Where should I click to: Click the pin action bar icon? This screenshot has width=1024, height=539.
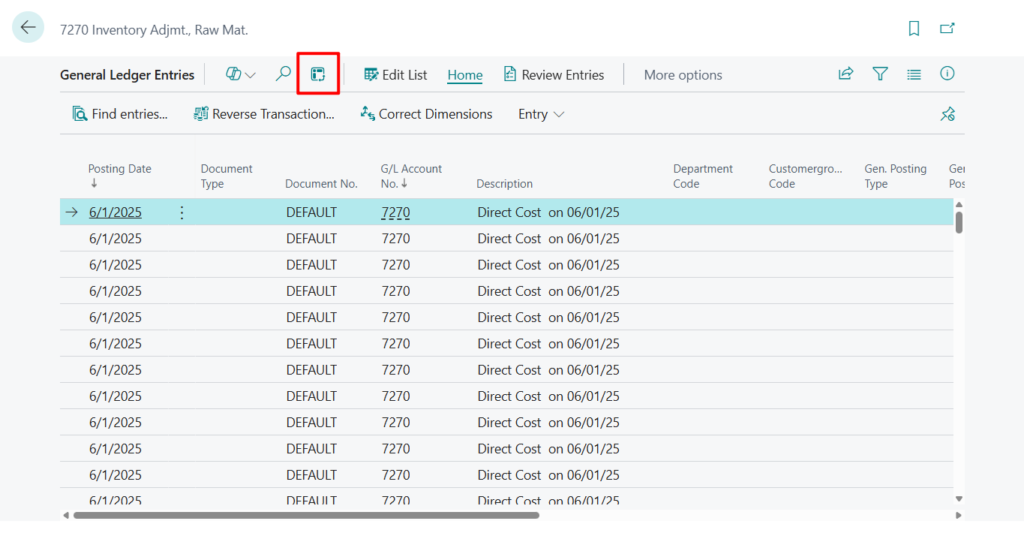pos(947,114)
